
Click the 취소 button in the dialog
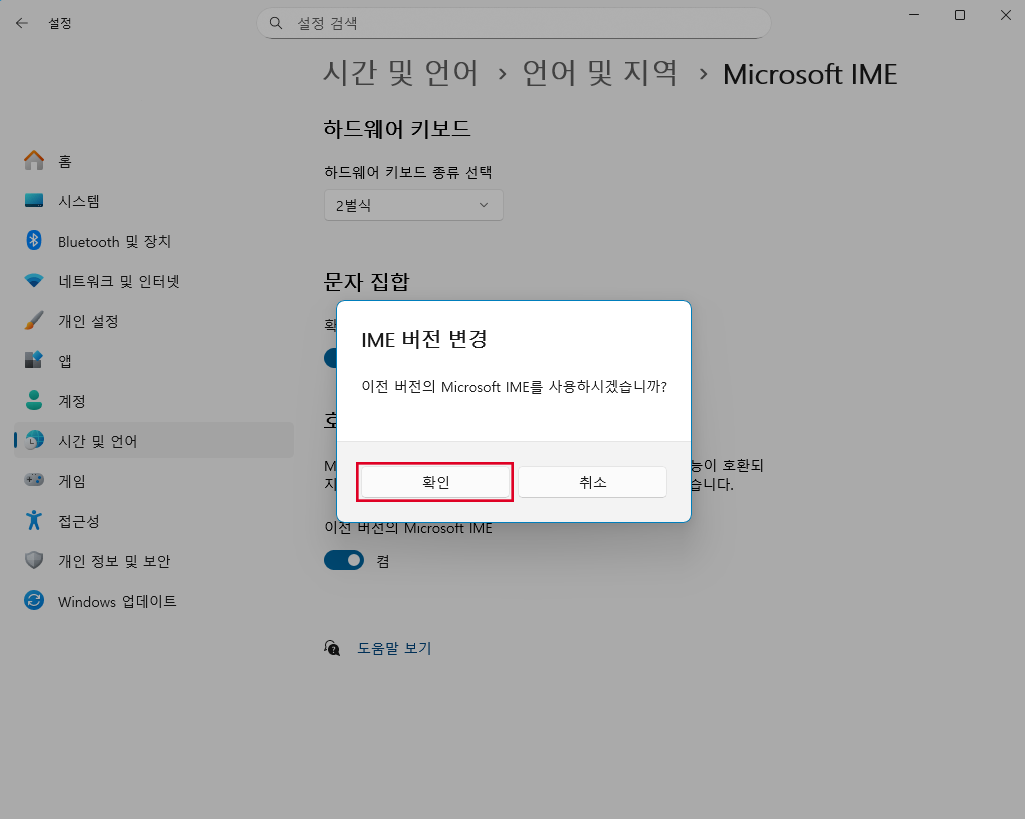592,482
